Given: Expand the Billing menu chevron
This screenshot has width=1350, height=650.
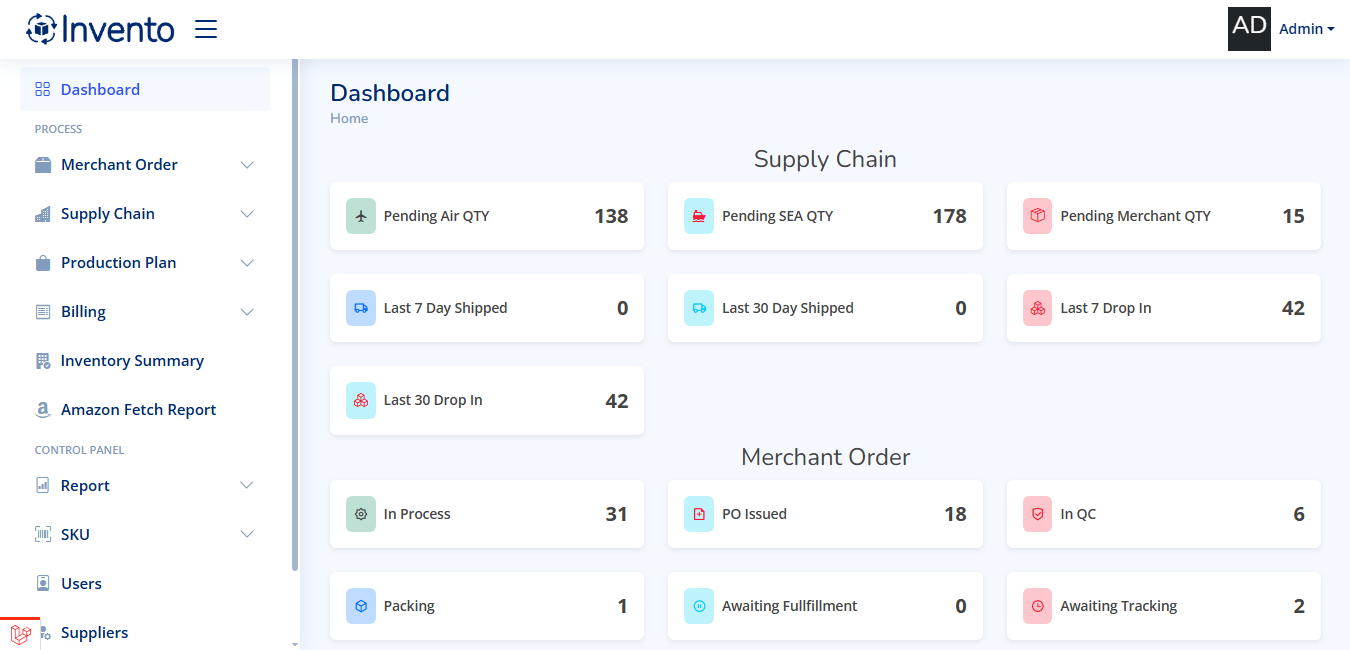Looking at the screenshot, I should (247, 312).
